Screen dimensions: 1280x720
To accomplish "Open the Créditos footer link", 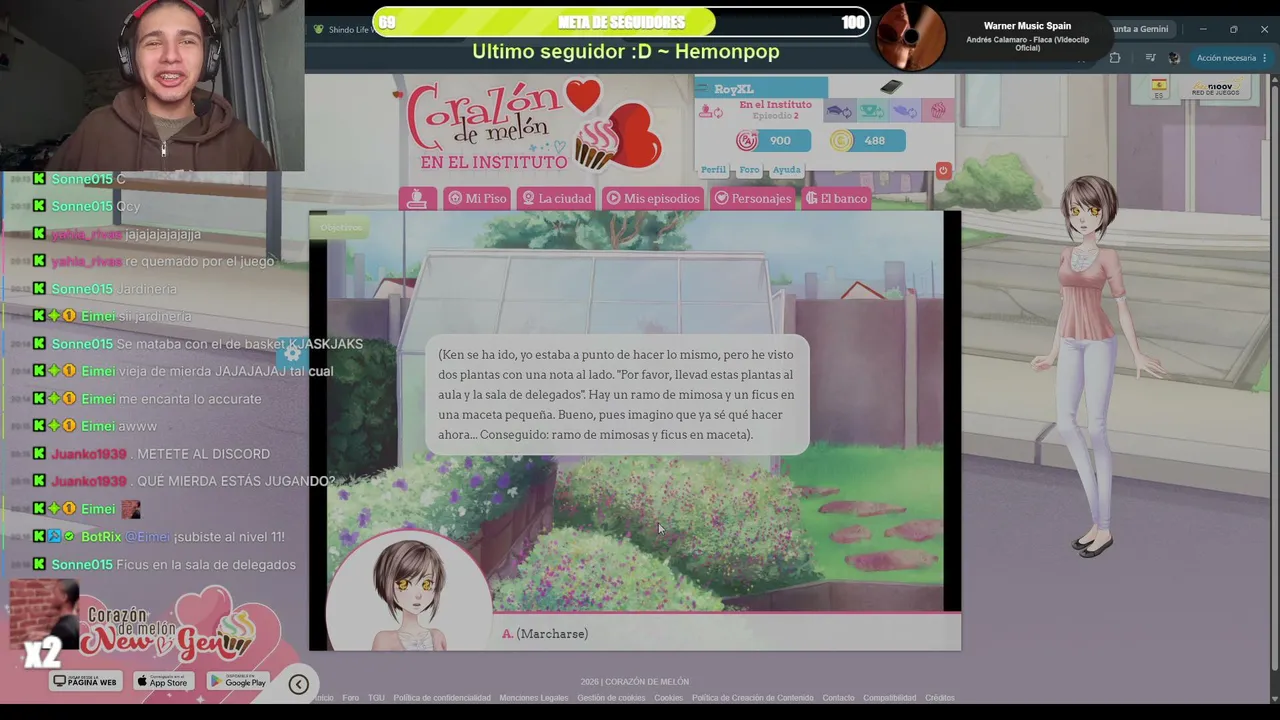I will tap(940, 698).
